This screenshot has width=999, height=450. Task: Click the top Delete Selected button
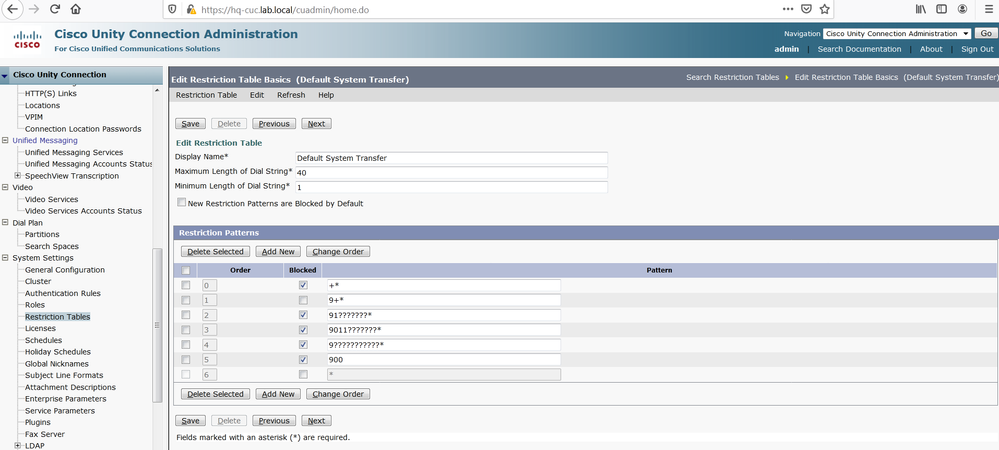click(215, 252)
